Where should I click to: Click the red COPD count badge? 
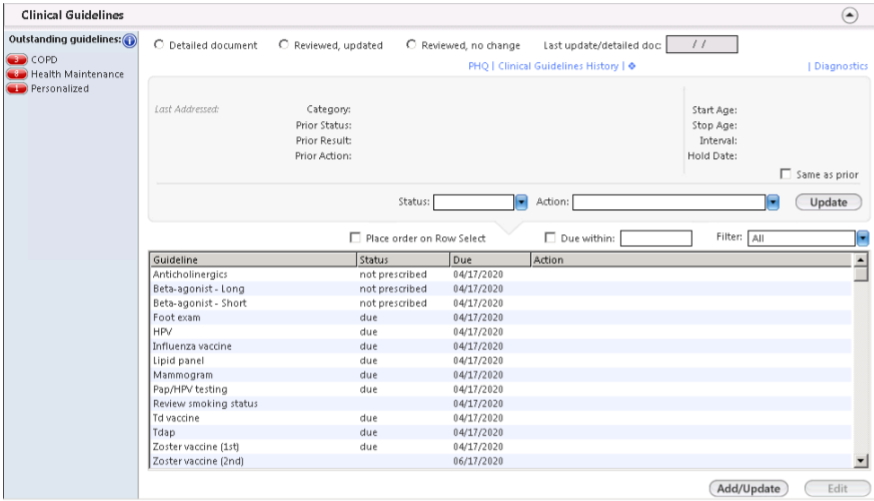tap(17, 60)
